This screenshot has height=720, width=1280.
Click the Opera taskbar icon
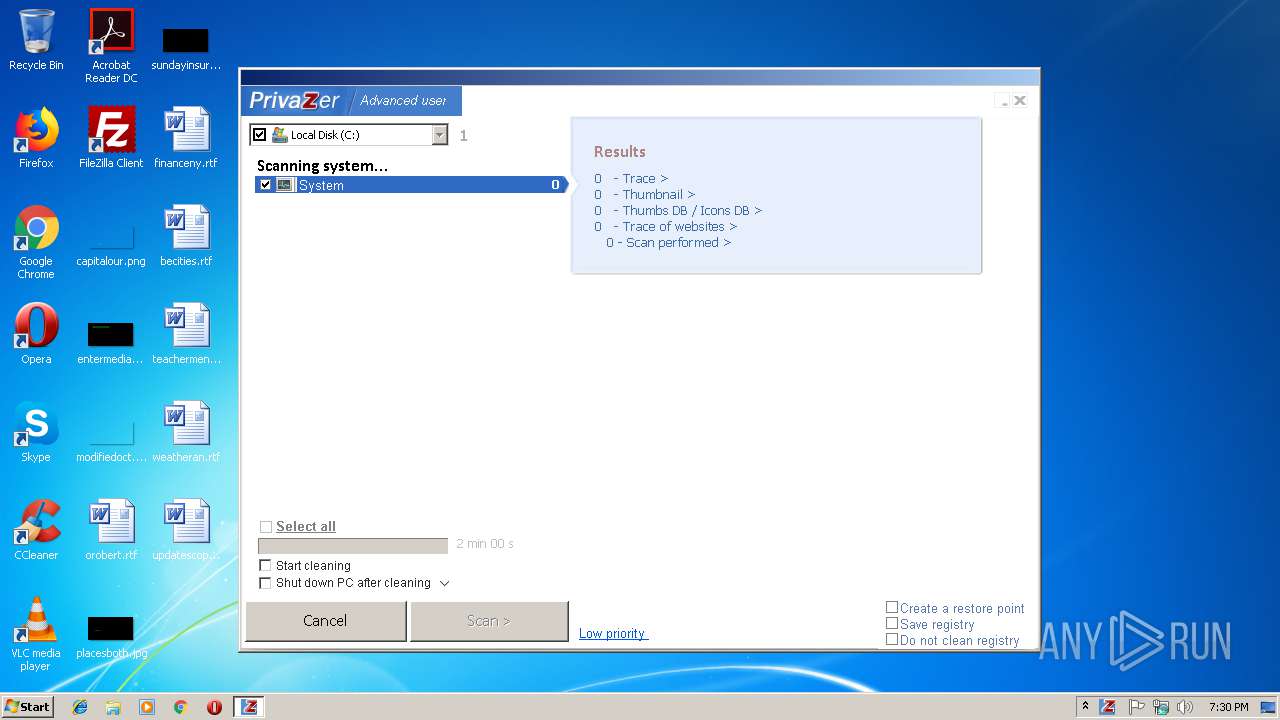pos(214,707)
